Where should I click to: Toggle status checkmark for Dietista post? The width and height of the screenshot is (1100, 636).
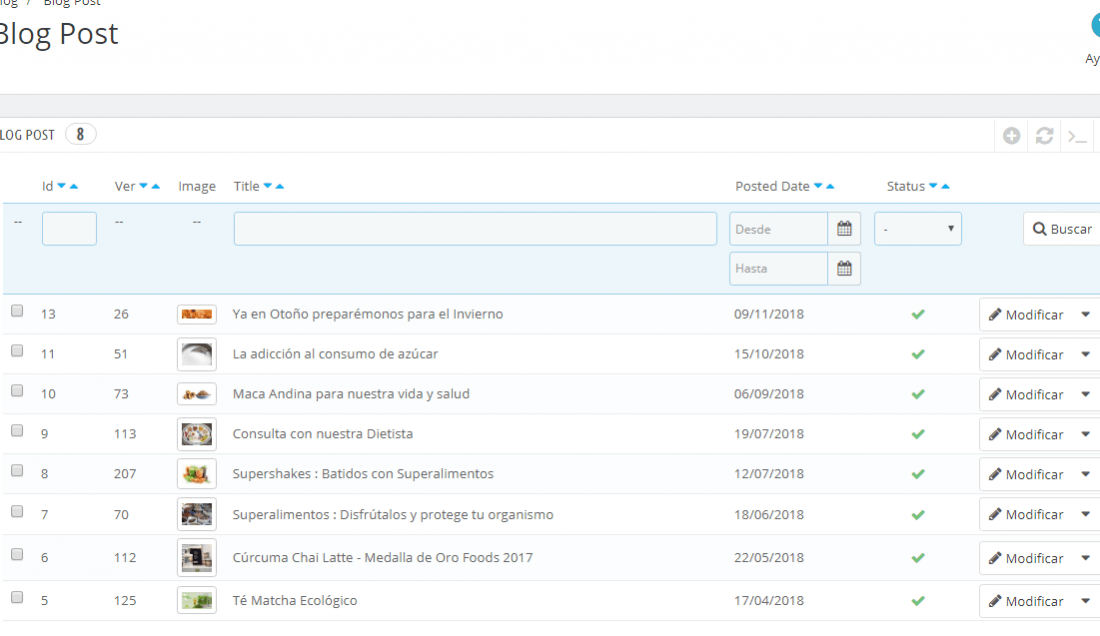(x=918, y=434)
